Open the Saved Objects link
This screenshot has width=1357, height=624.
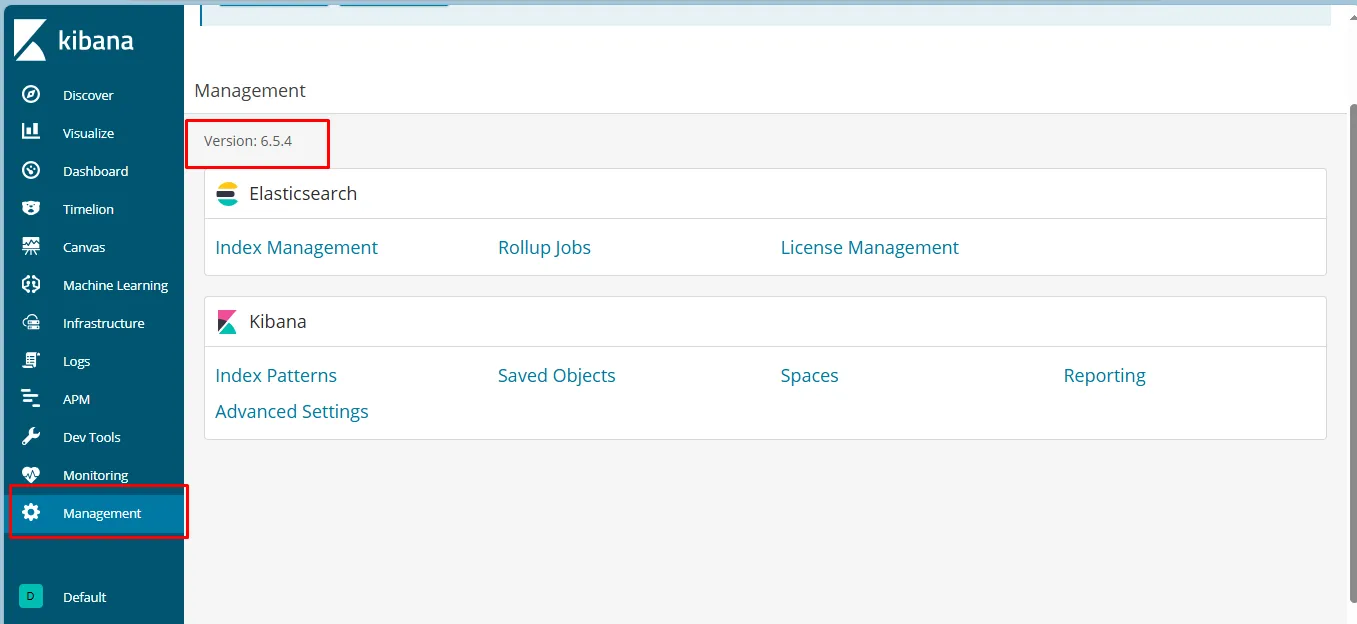point(556,375)
